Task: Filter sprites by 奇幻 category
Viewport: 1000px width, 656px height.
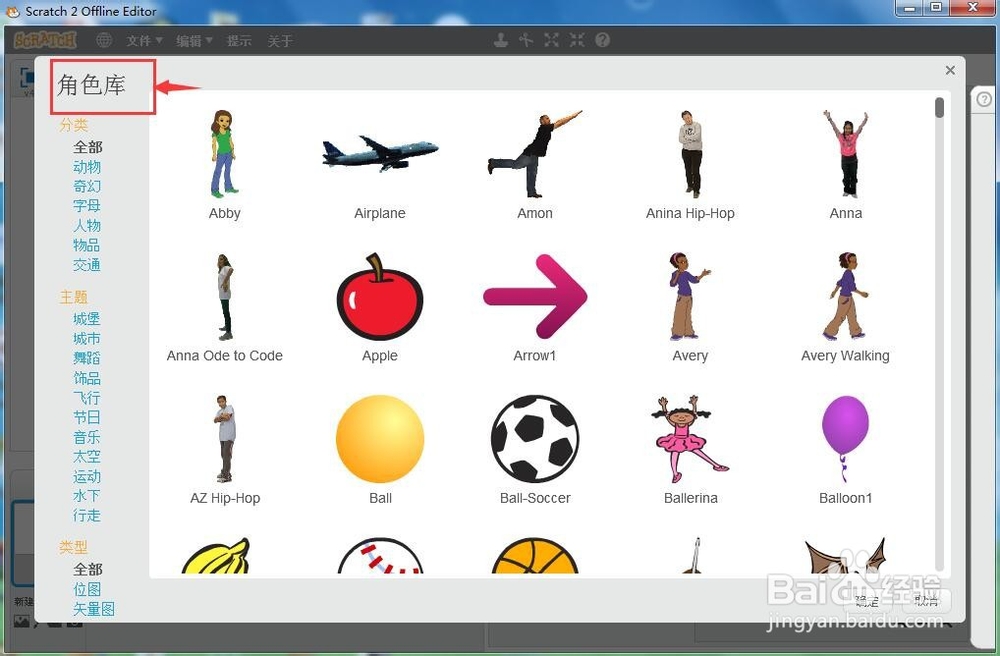Action: [87, 186]
